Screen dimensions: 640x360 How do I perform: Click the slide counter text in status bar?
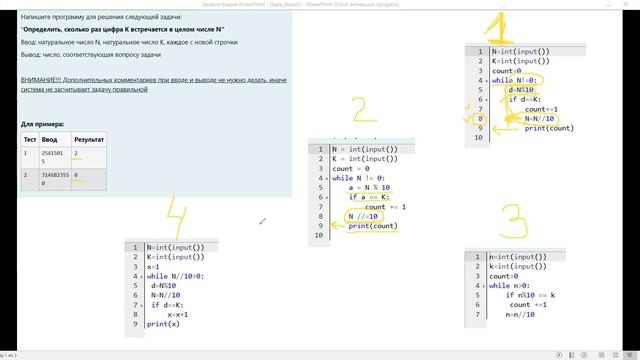click(8, 356)
